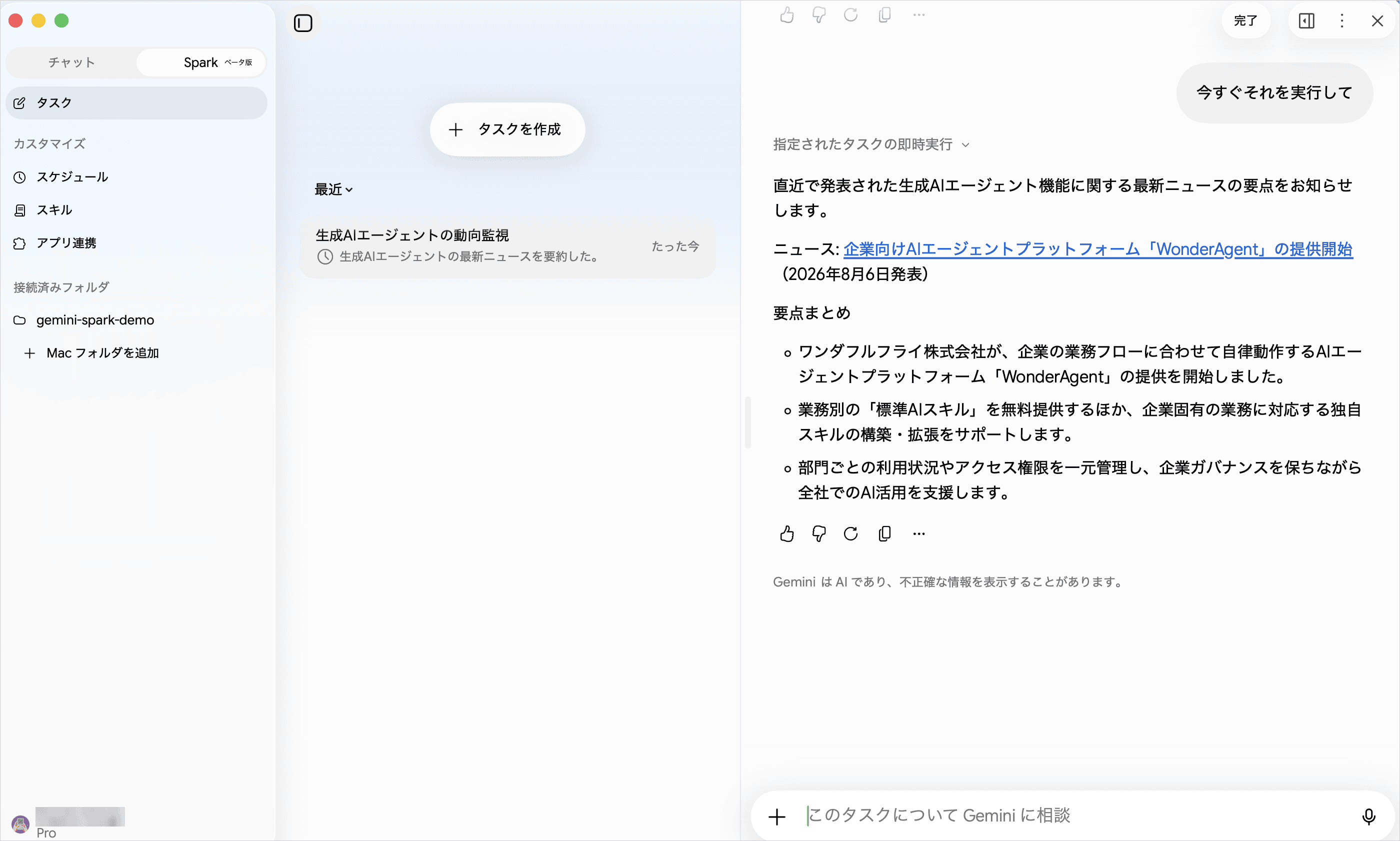Viewport: 1400px width, 841px height.
Task: Select タスク in the sidebar
Action: [x=136, y=102]
